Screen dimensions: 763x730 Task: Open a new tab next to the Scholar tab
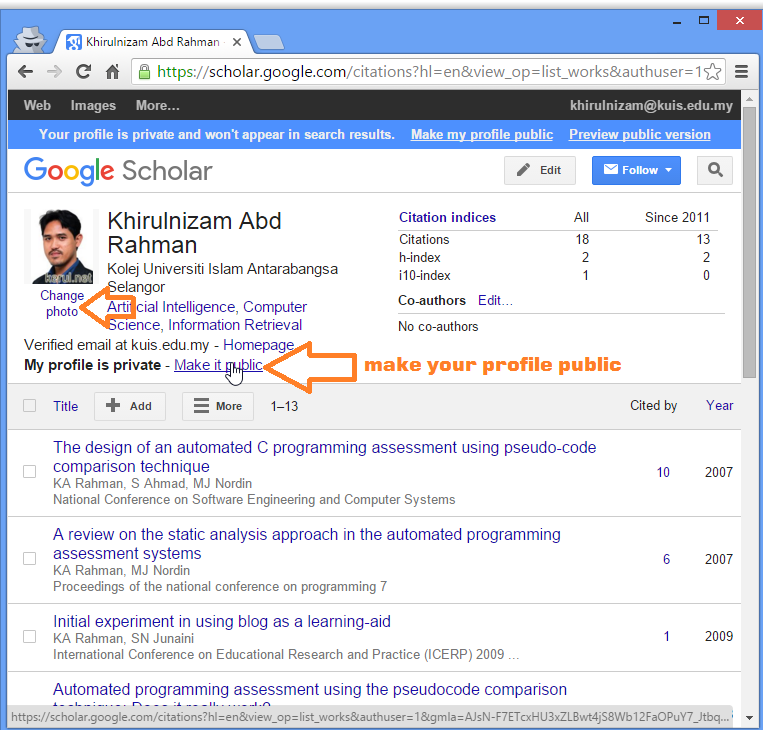269,42
